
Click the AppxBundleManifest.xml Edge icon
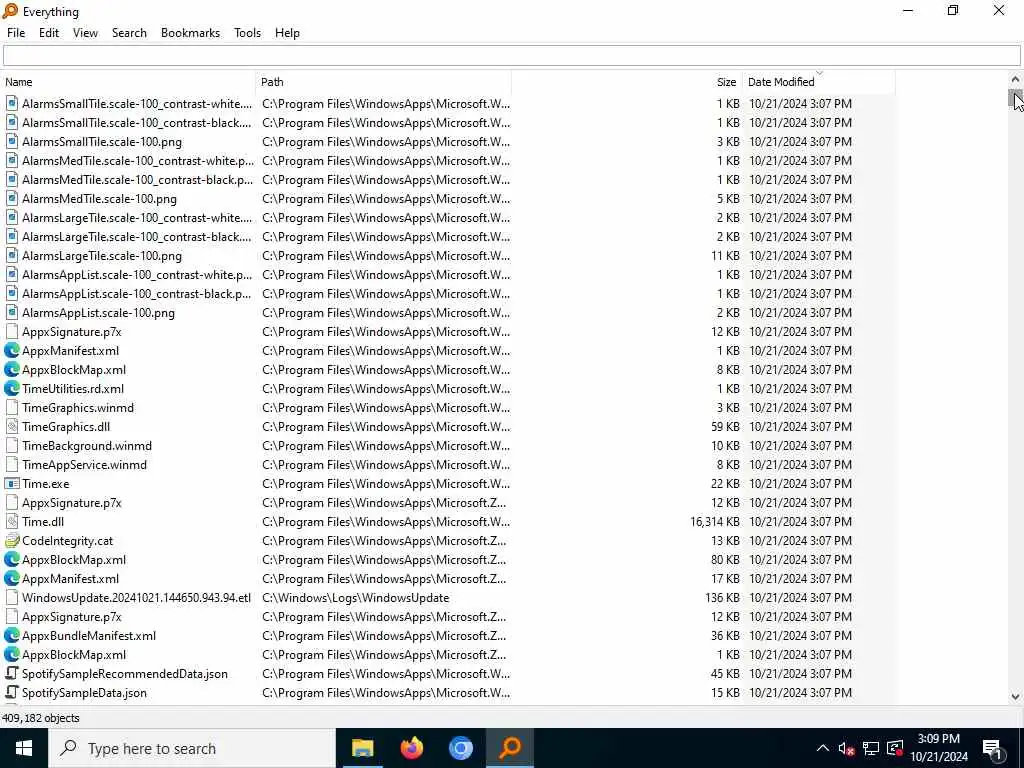coord(11,635)
